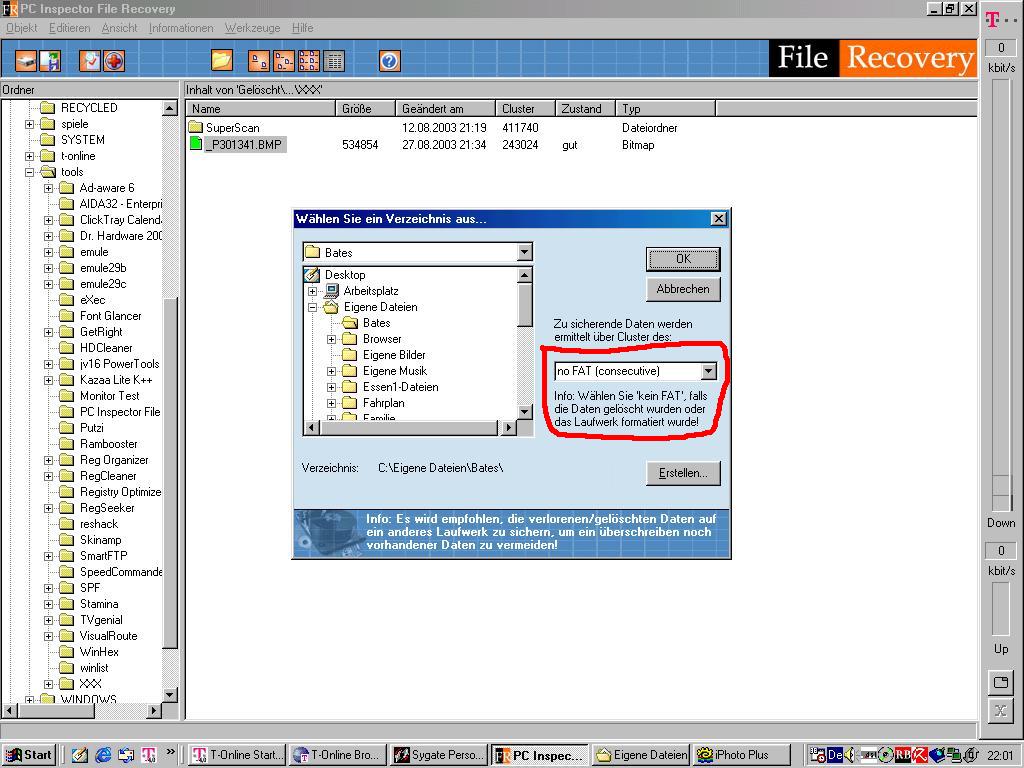Click the window icon button in right sidebar

[x=1000, y=683]
